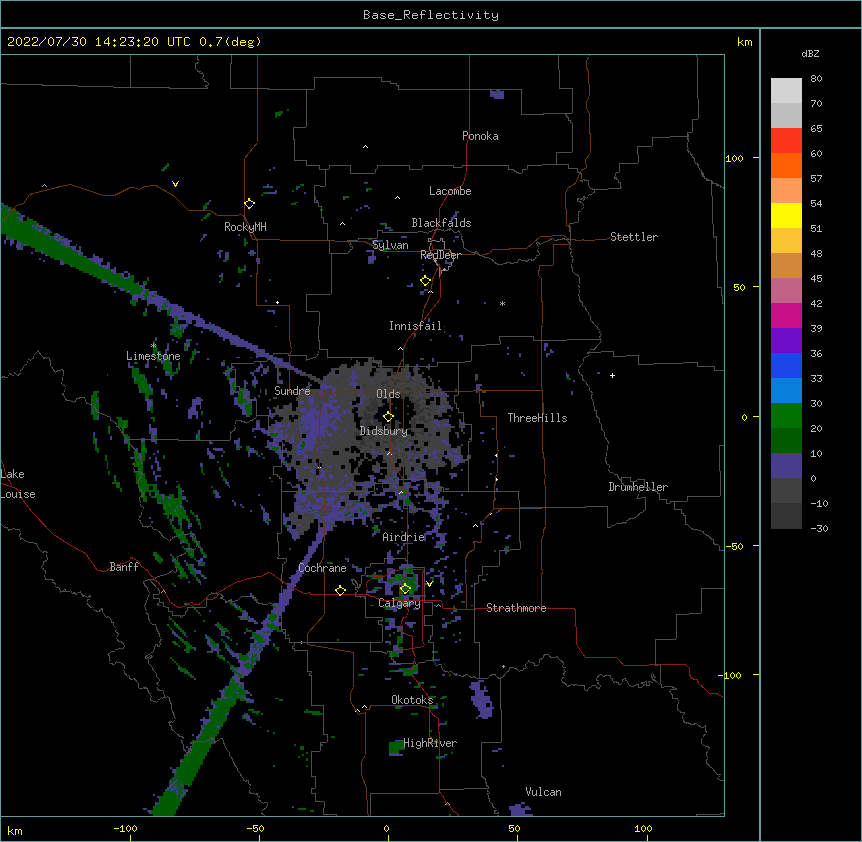This screenshot has width=862, height=842.
Task: Select the purple 10 dBZ color swatch
Action: point(786,466)
